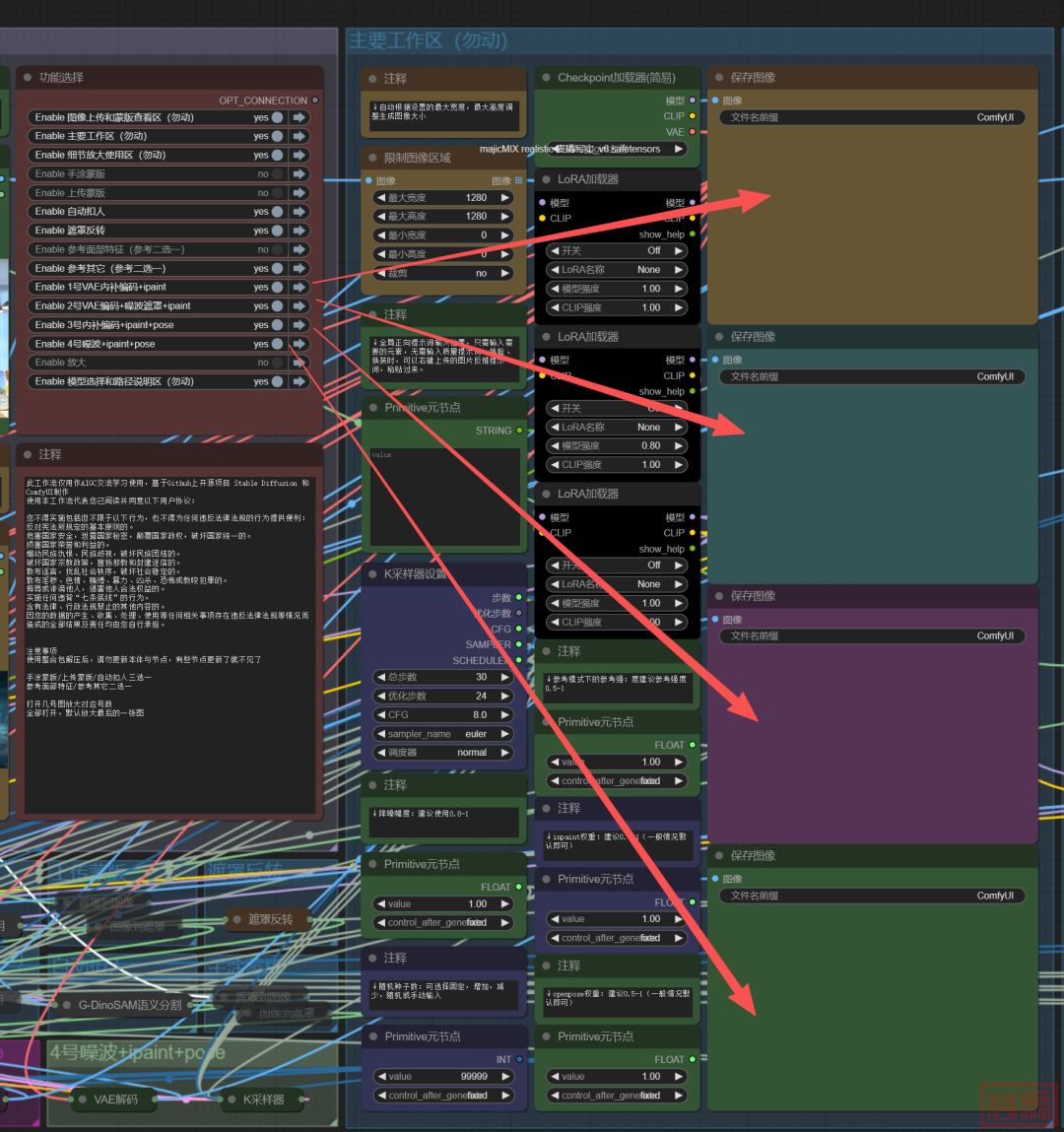Collapse the 功能选择 node via its title dot
Viewport: 1064px width, 1132px height.
[x=26, y=78]
